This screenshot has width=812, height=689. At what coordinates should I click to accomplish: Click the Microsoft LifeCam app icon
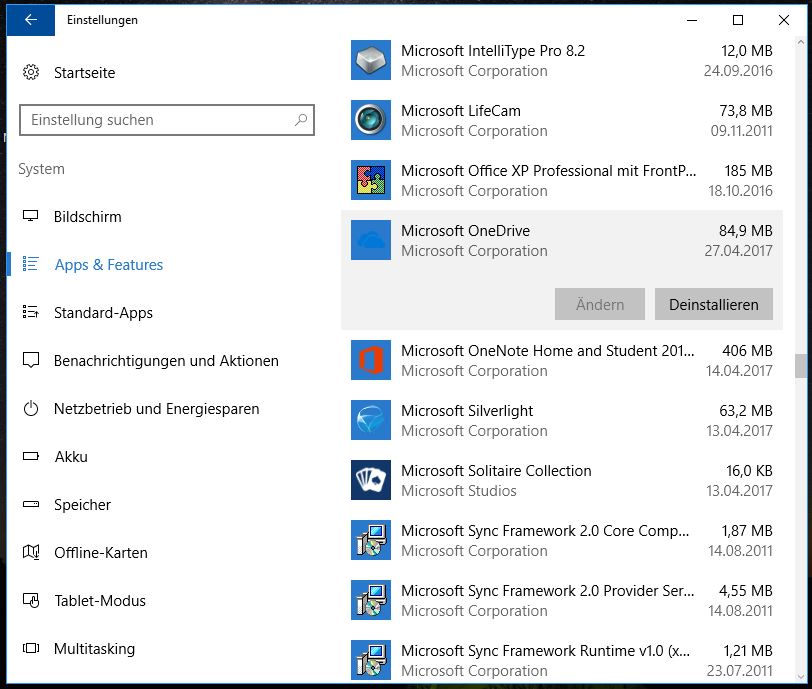tap(371, 121)
